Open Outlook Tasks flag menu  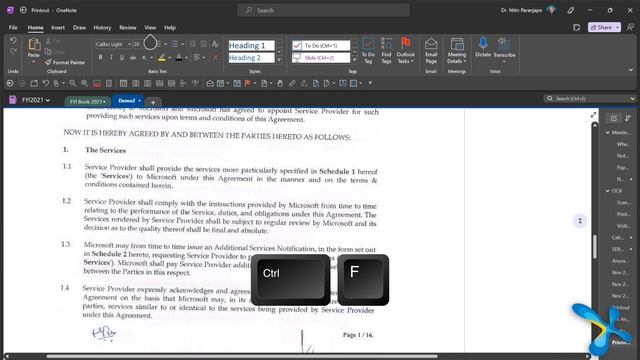click(405, 50)
